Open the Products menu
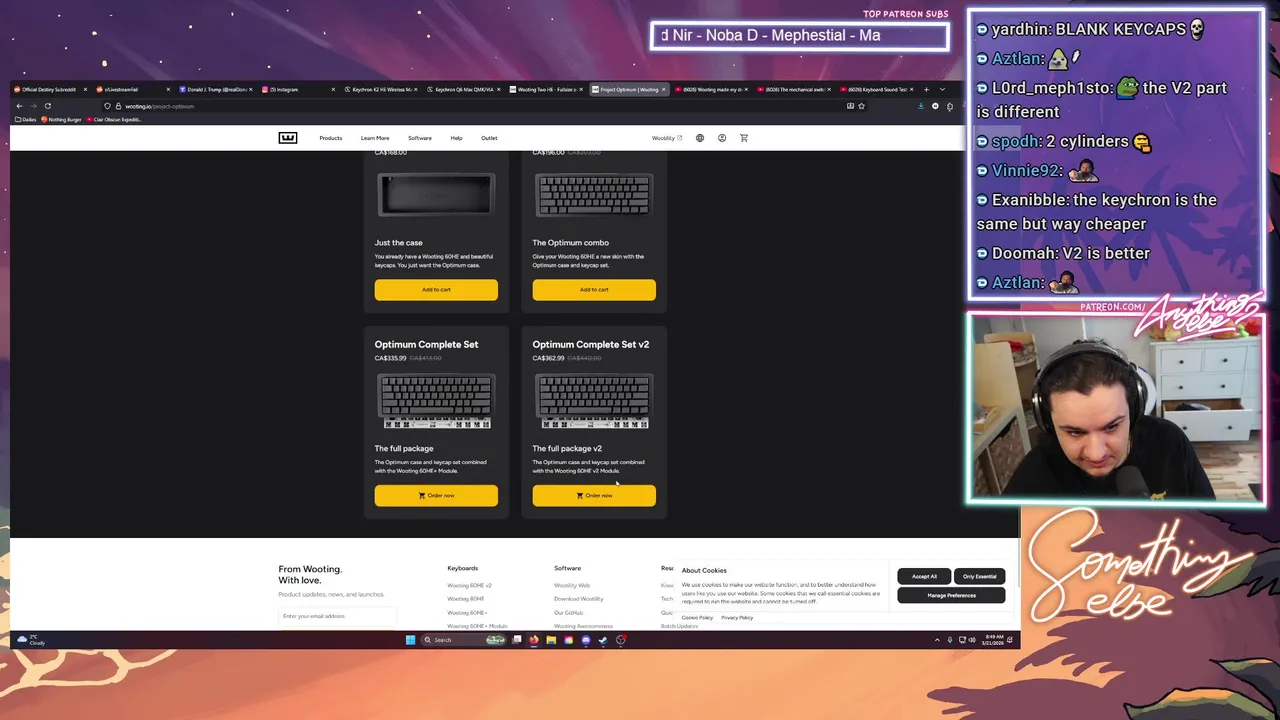Screen dimensions: 1280x720 point(331,138)
